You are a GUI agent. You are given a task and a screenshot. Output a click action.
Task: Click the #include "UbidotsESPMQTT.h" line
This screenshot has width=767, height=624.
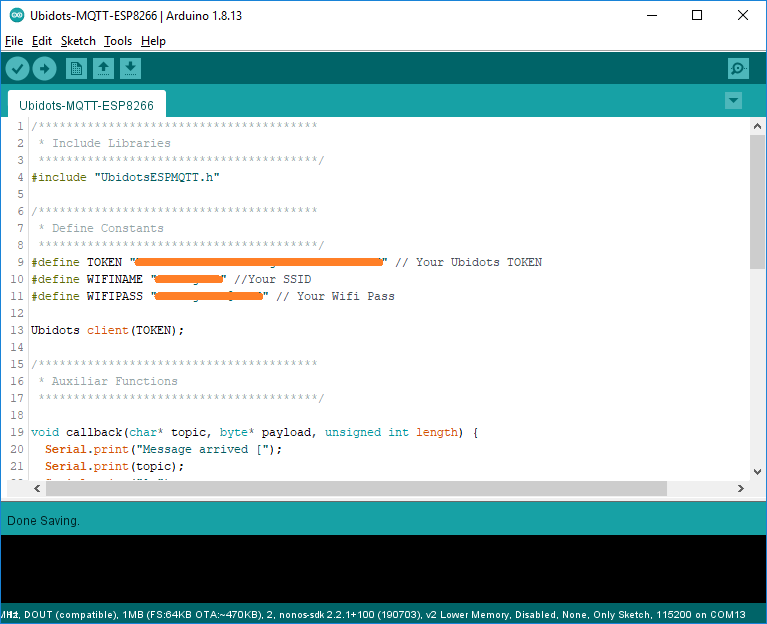pyautogui.click(x=125, y=177)
